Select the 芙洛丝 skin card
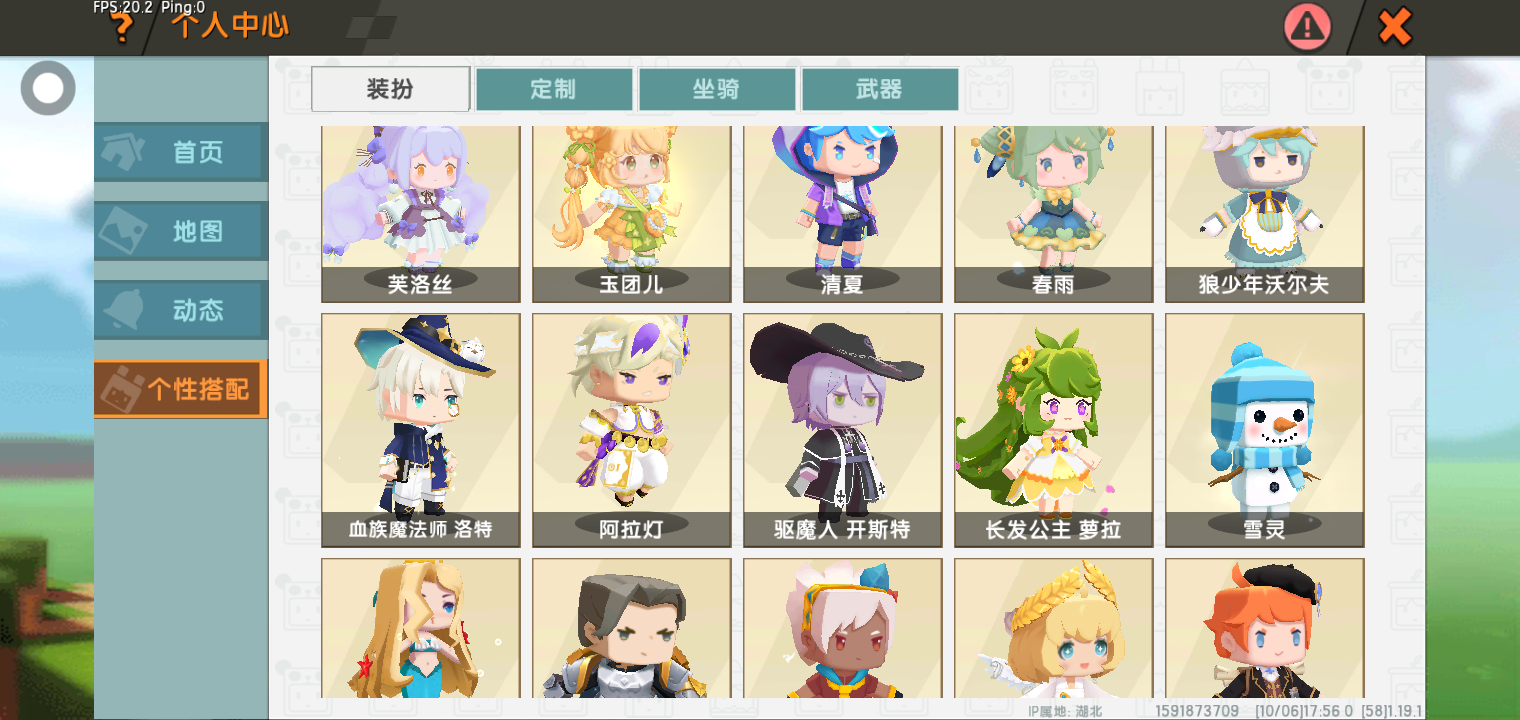This screenshot has height=720, width=1520. pos(421,214)
